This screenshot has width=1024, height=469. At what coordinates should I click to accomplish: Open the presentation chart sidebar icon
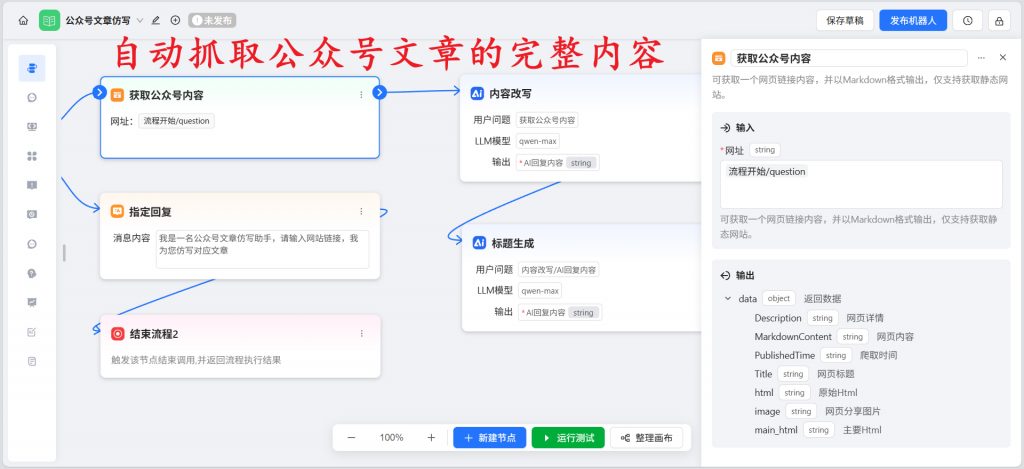point(32,302)
